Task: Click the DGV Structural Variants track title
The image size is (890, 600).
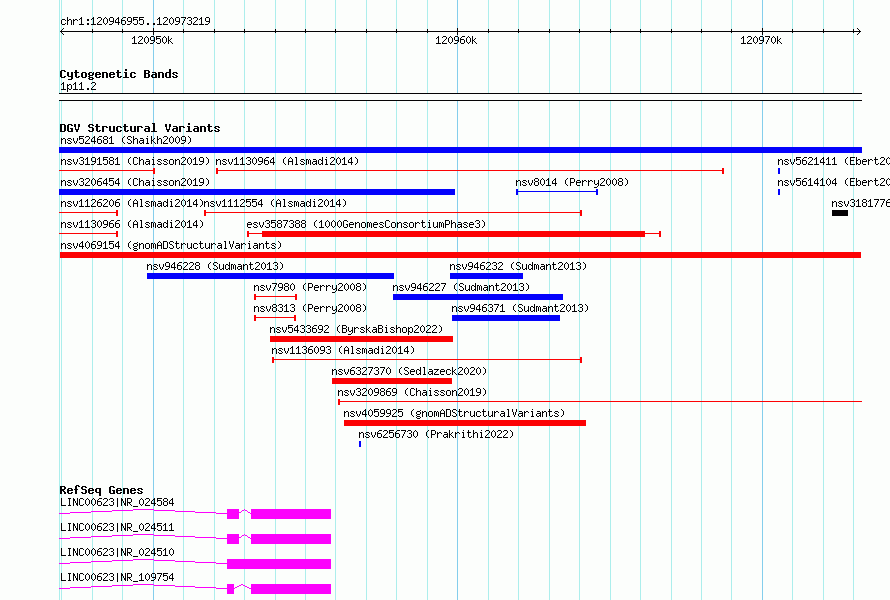Action: coord(140,128)
